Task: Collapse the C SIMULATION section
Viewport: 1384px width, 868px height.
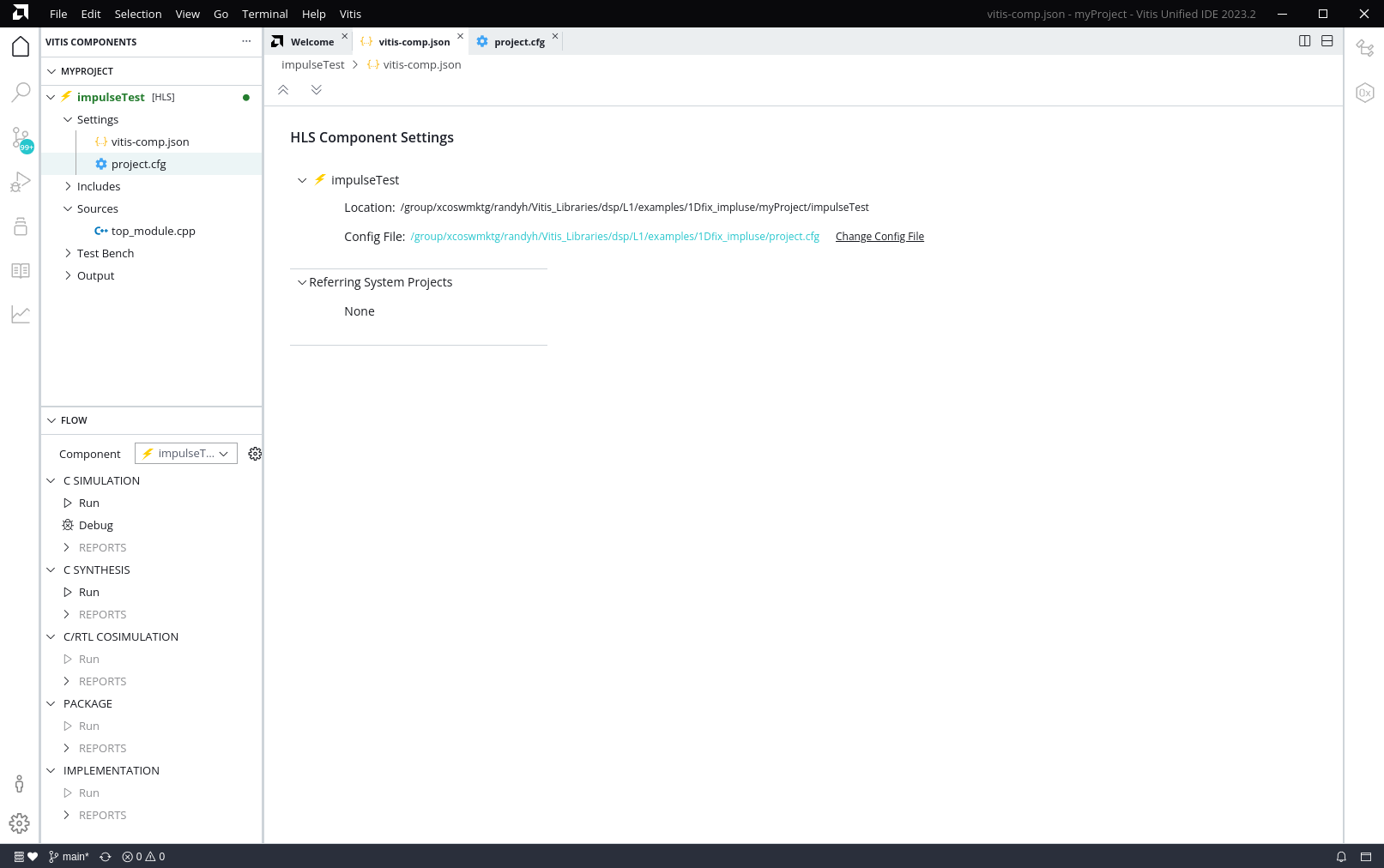Action: (x=51, y=480)
